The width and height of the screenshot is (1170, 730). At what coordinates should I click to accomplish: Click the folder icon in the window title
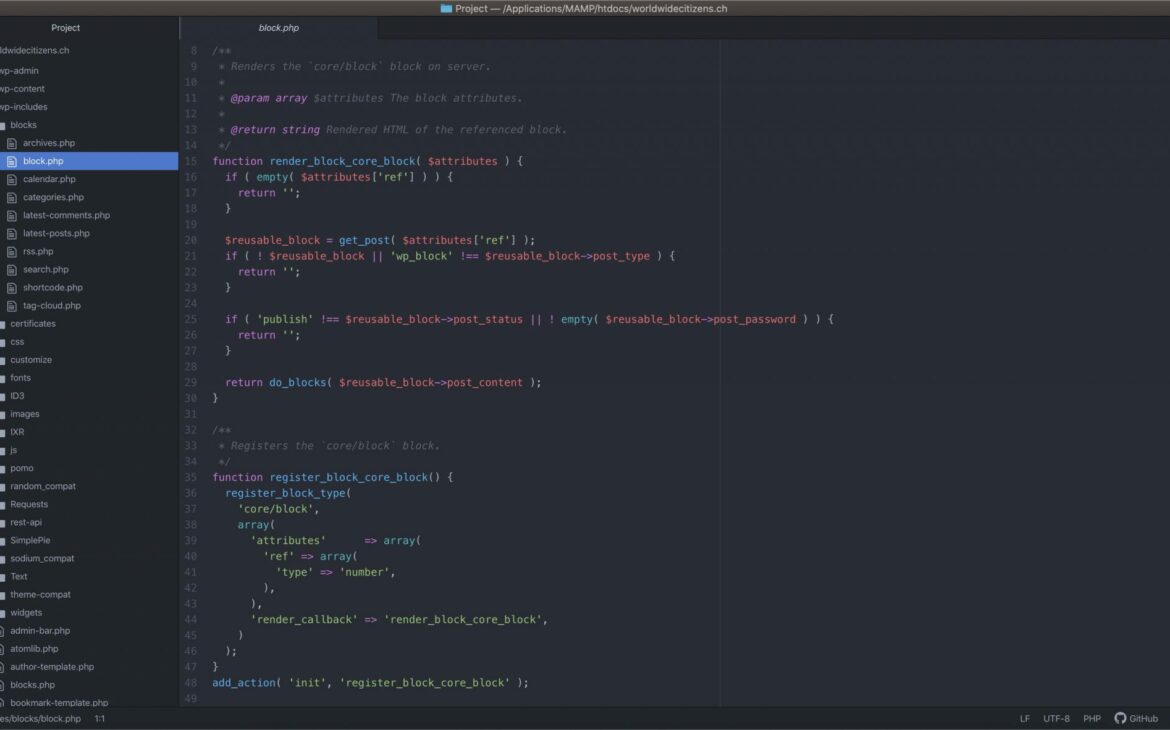tap(446, 8)
